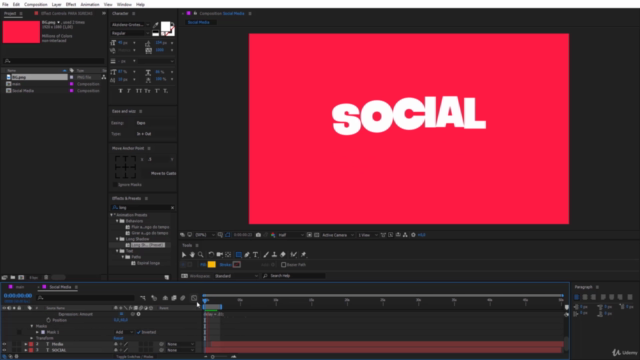This screenshot has height=360, width=640.
Task: Open the show channel RGB icon
Action: pos(273,235)
